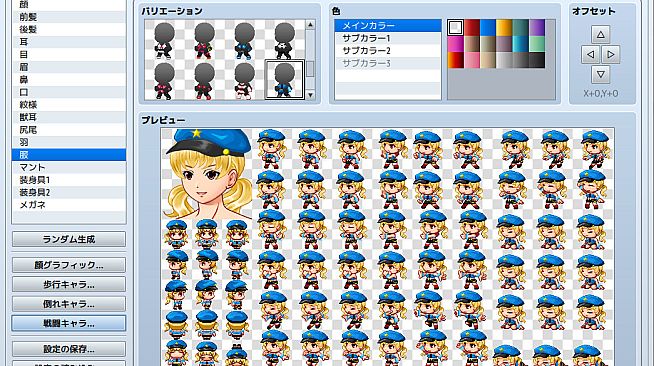Select 尻尾 (tail) part
This screenshot has height=366, width=654.
click(x=69, y=130)
